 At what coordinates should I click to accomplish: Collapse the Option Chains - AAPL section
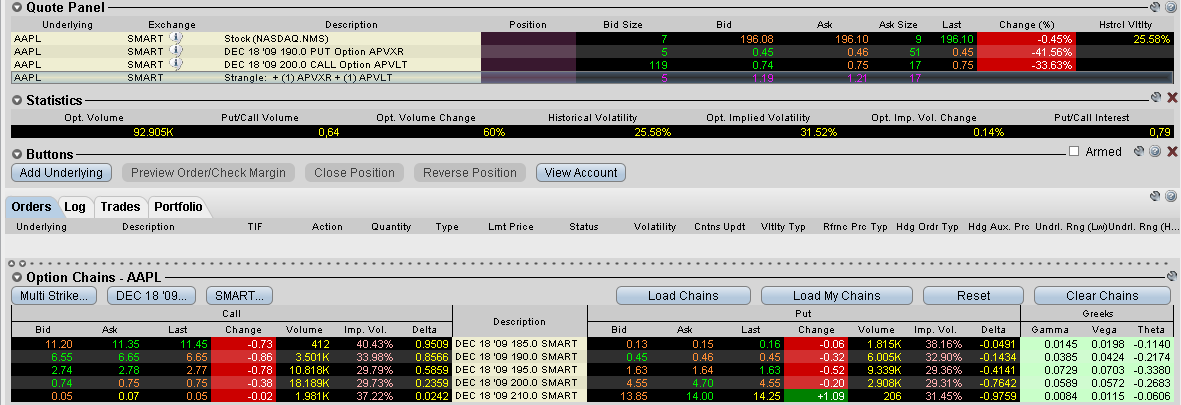(x=17, y=277)
